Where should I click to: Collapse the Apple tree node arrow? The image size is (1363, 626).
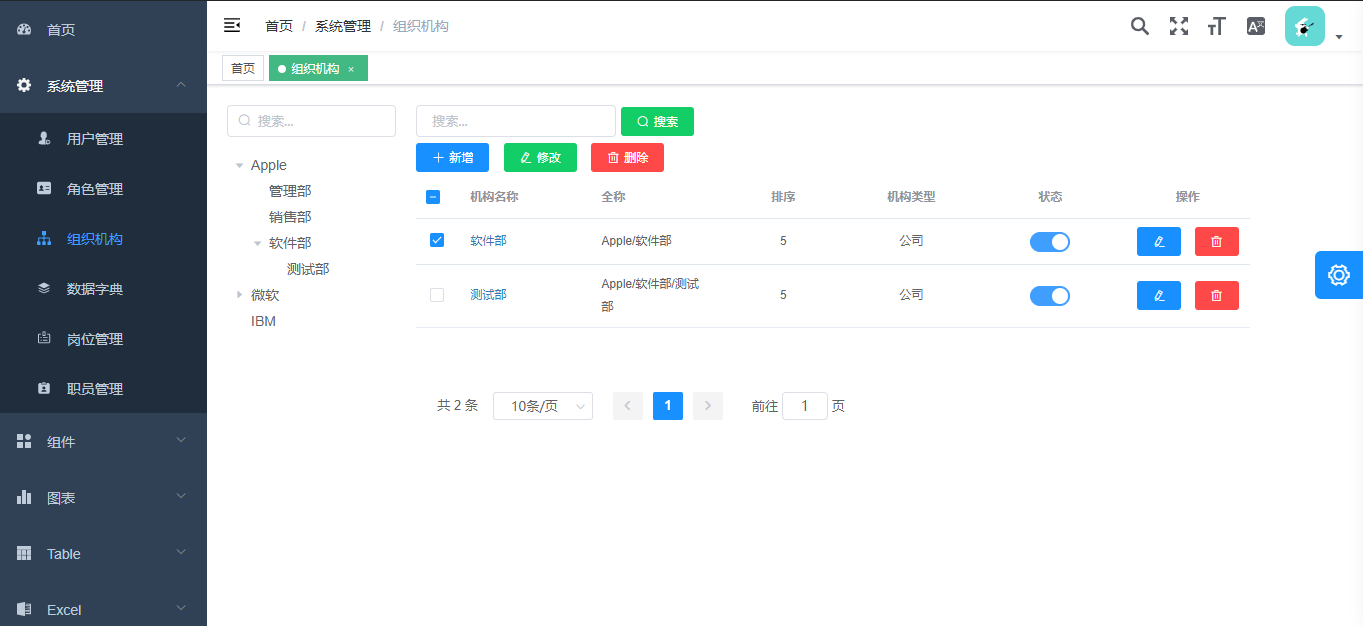pyautogui.click(x=239, y=166)
